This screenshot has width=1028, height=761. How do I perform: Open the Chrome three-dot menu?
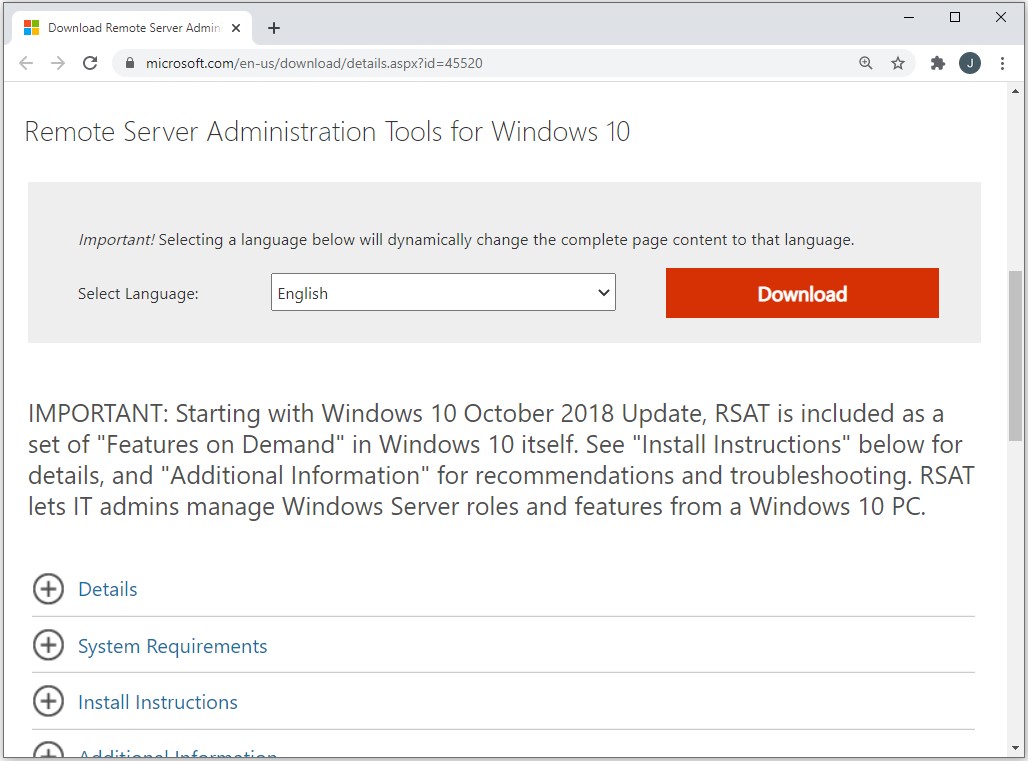1002,63
